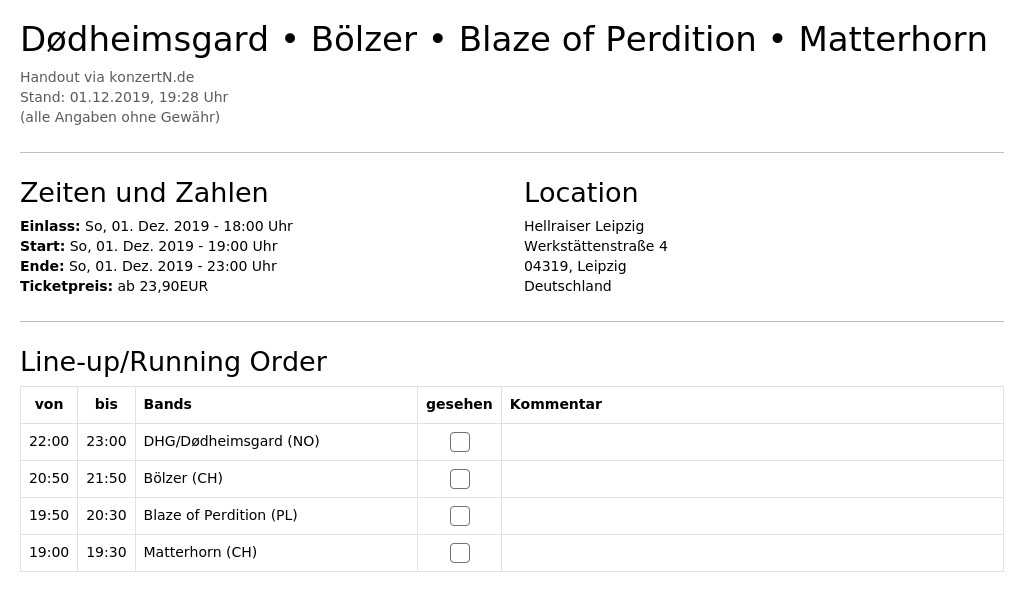Tick the gesehen checkbox for Bölzer
Image resolution: width=1024 pixels, height=608 pixels.
click(460, 479)
